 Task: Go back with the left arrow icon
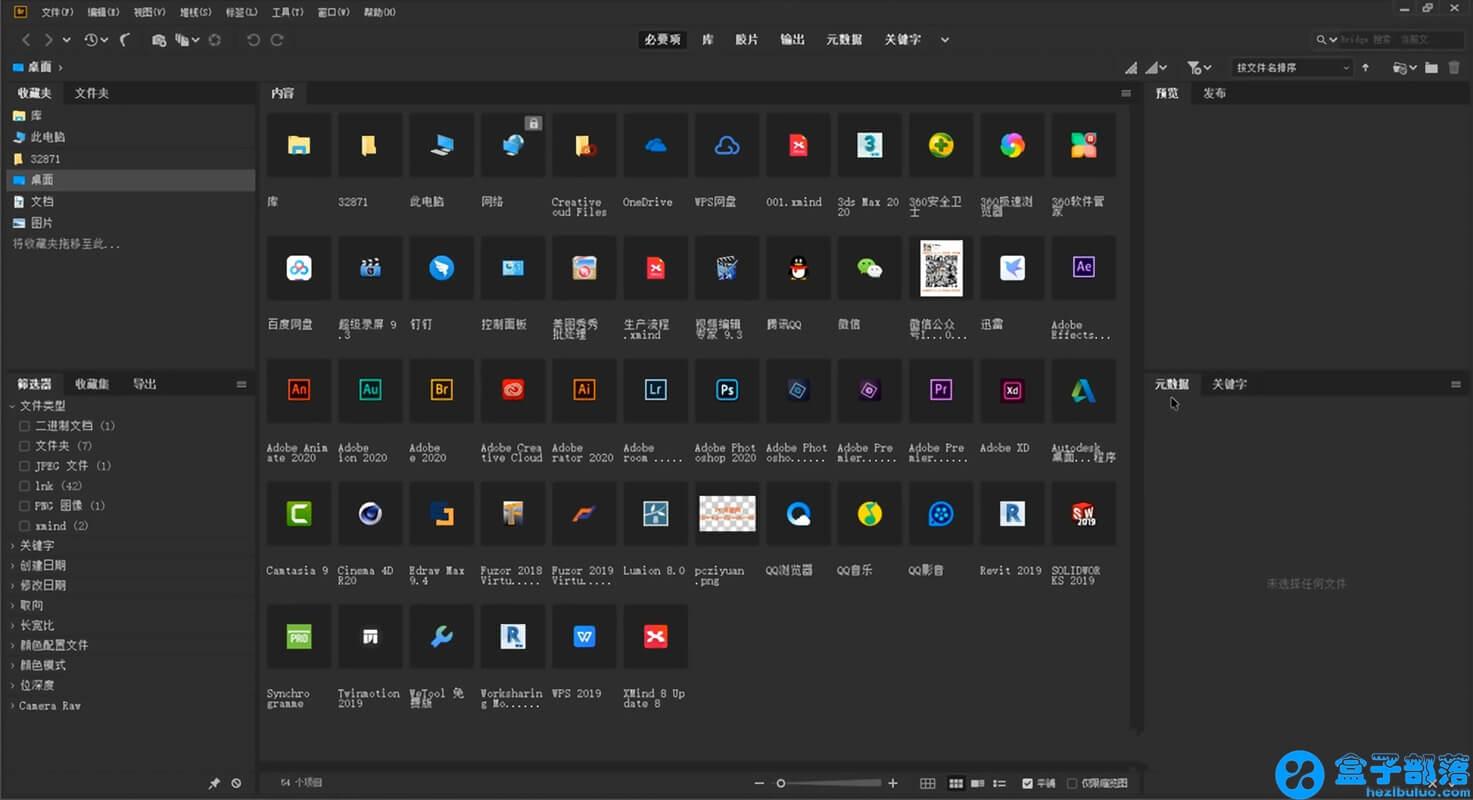click(26, 40)
